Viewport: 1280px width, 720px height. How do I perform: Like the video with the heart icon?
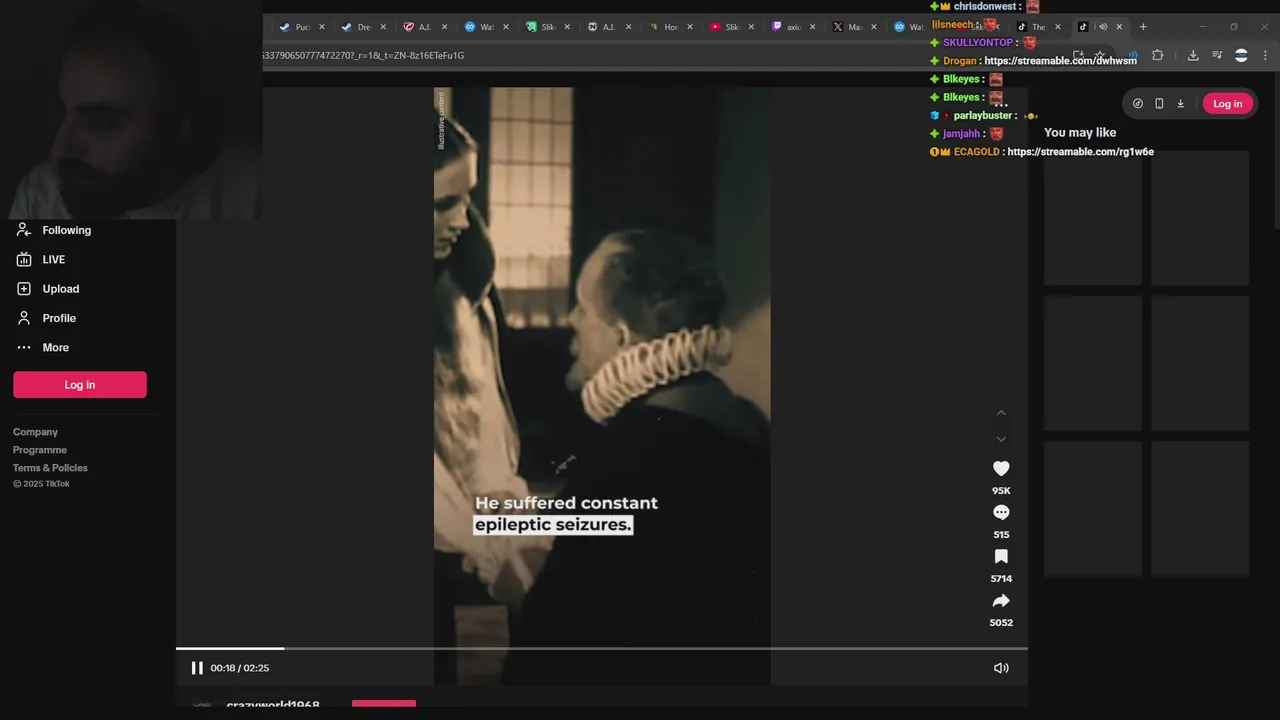pyautogui.click(x=1001, y=468)
